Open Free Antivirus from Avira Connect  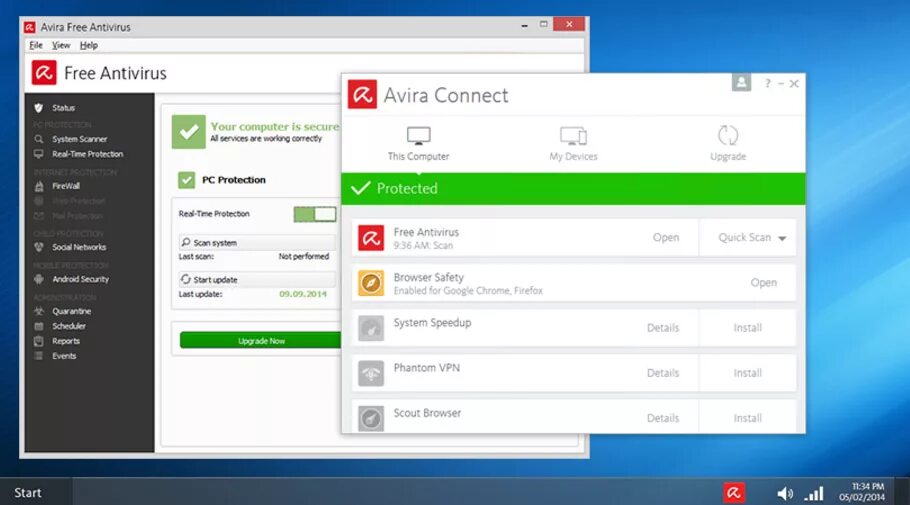(666, 237)
